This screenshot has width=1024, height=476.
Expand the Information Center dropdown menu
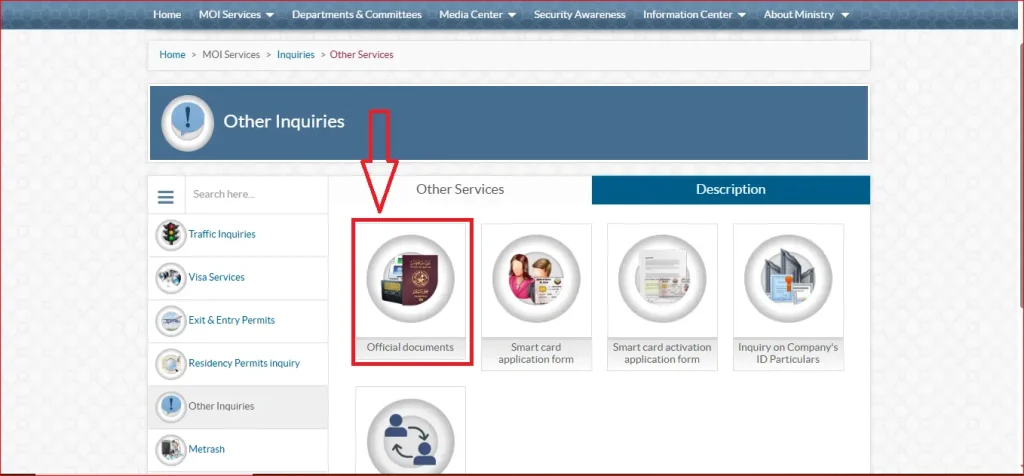coord(694,14)
